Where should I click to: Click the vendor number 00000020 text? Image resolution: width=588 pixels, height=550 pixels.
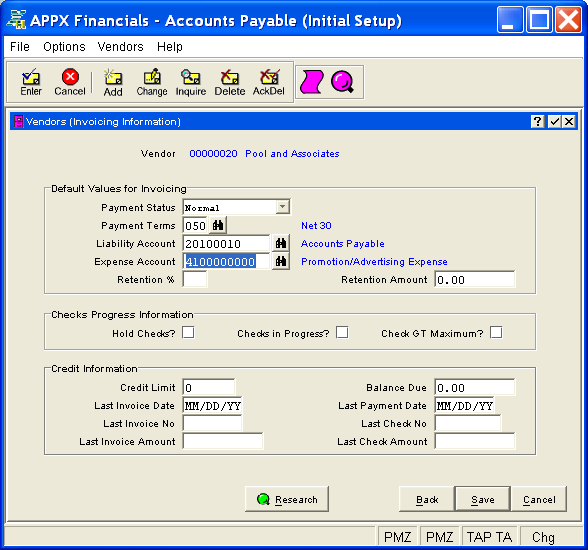(213, 153)
